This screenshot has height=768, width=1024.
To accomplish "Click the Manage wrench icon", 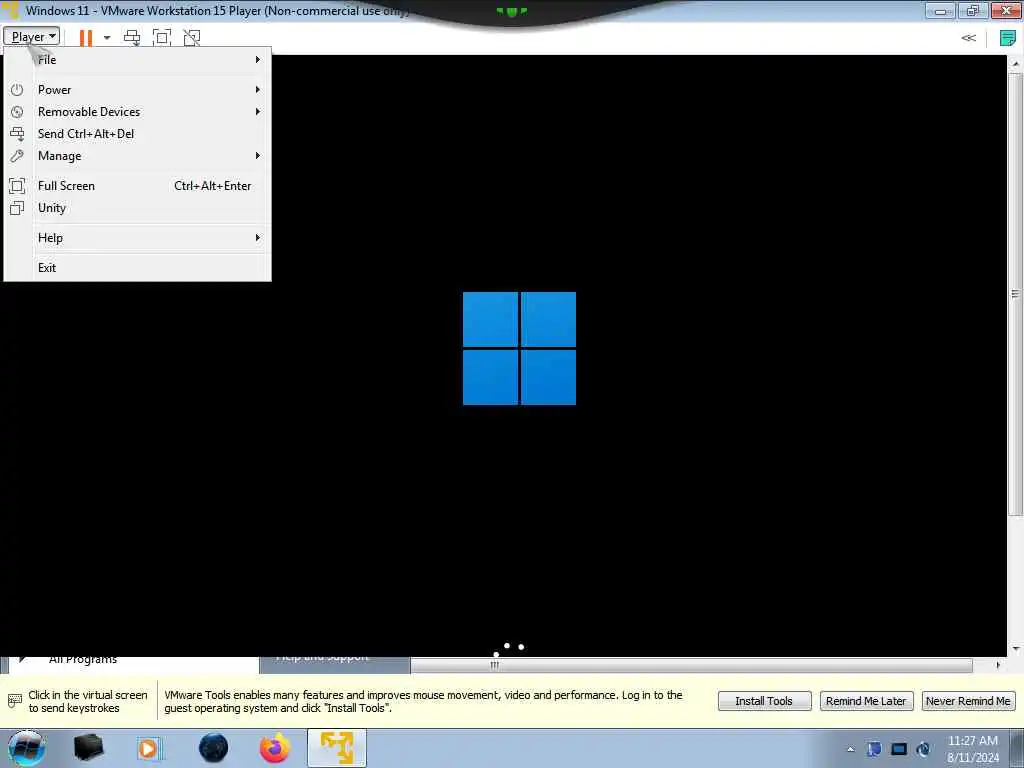I will [17, 156].
